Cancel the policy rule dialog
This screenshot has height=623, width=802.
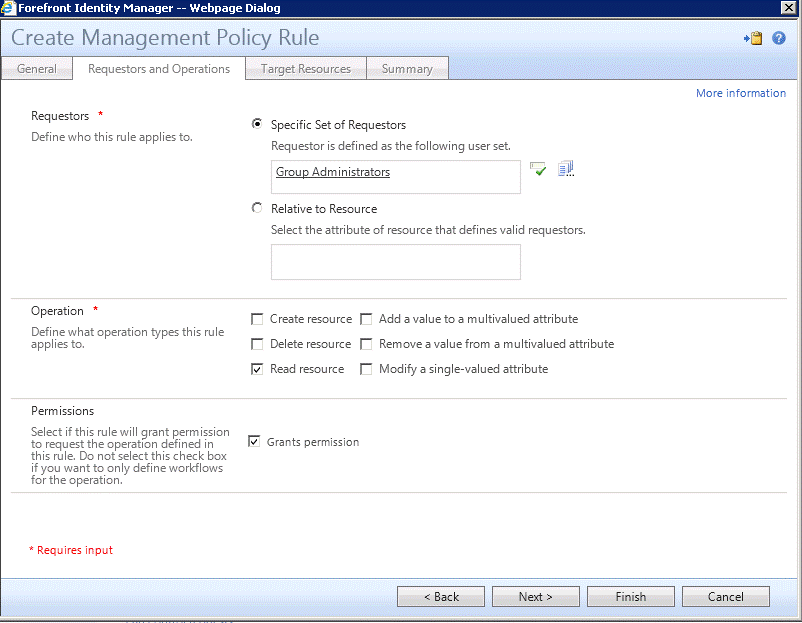[726, 596]
